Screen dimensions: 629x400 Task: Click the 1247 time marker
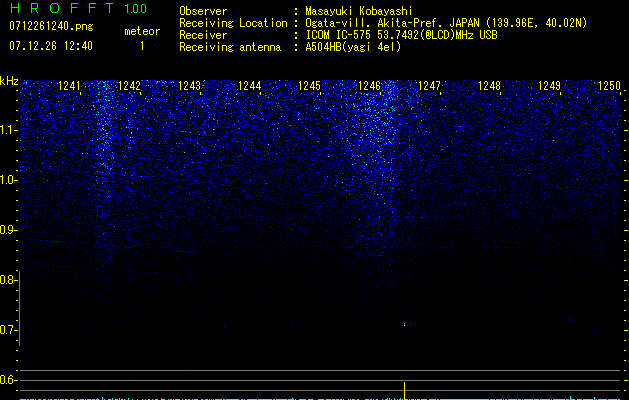tap(429, 86)
